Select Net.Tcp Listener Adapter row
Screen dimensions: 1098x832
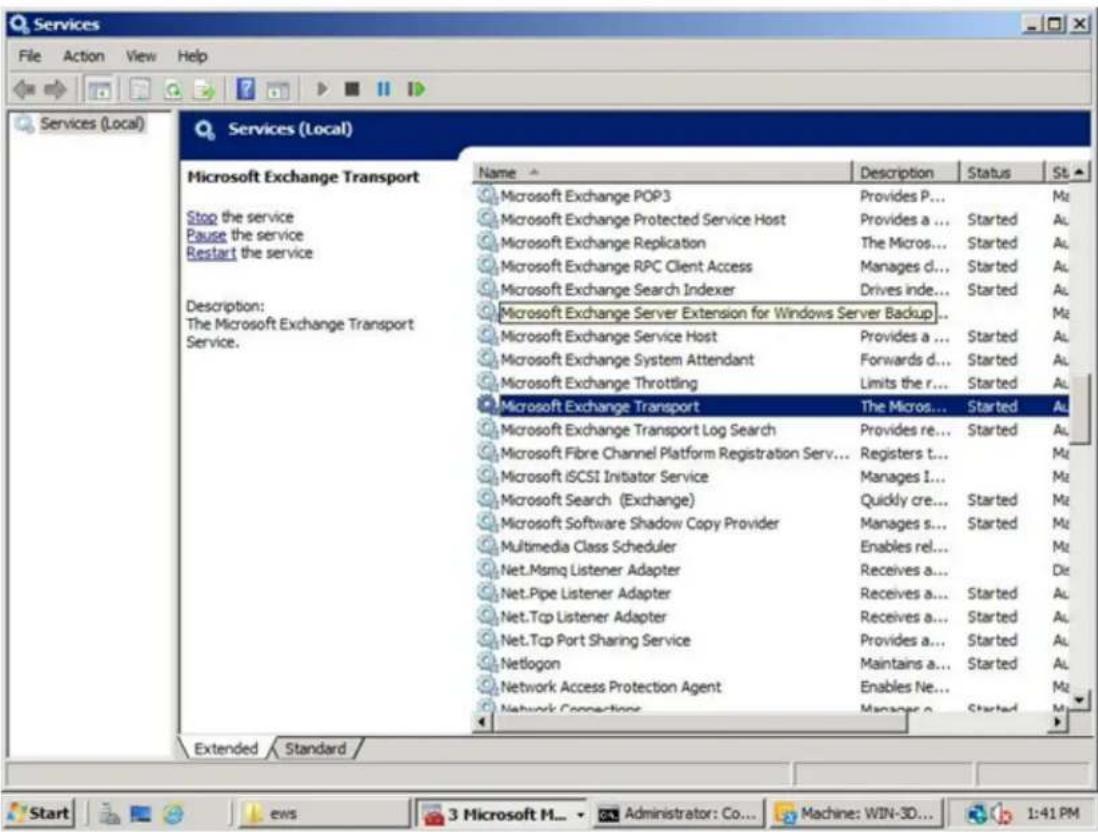772,616
